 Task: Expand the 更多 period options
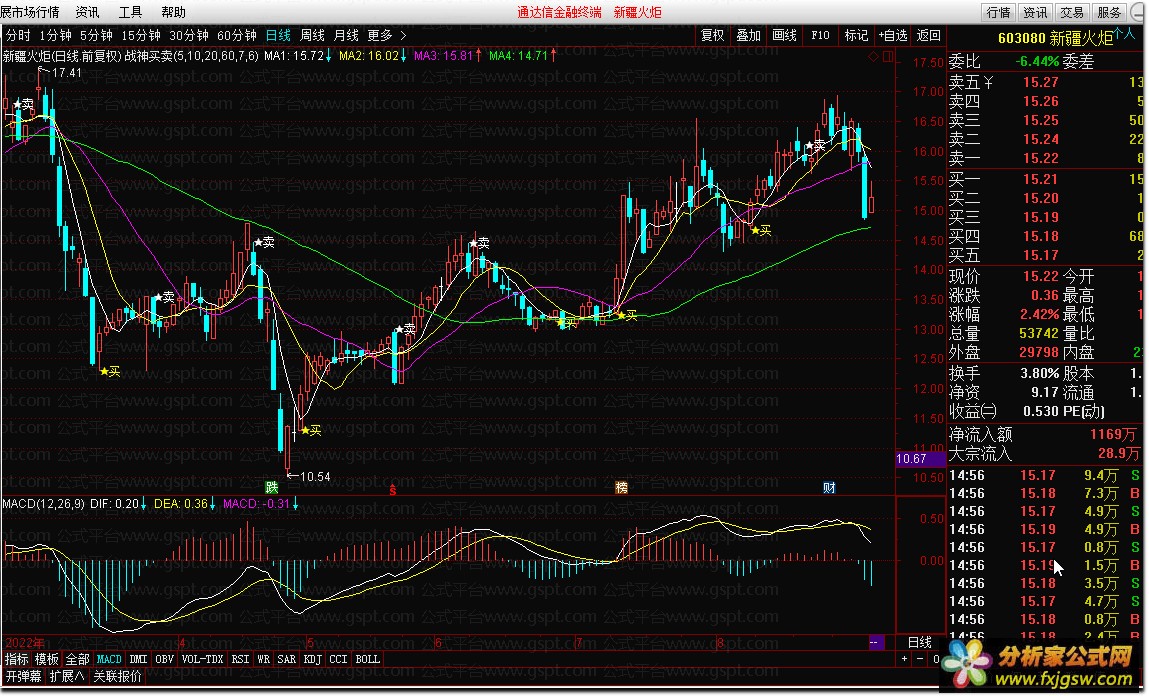pyautogui.click(x=386, y=35)
